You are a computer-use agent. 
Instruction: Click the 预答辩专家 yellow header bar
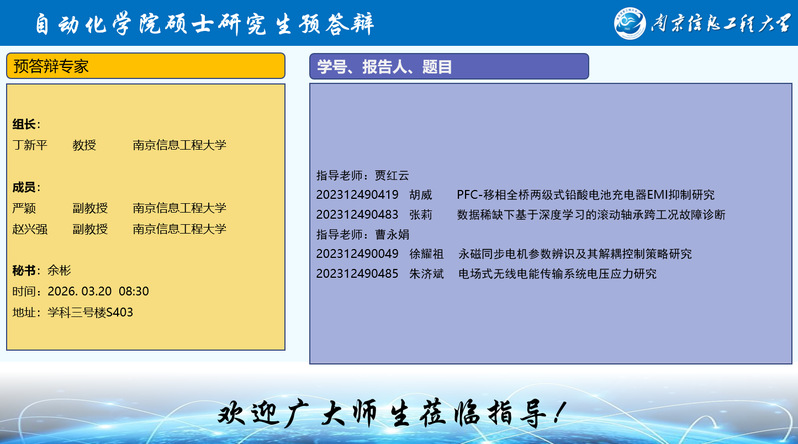(x=146, y=66)
